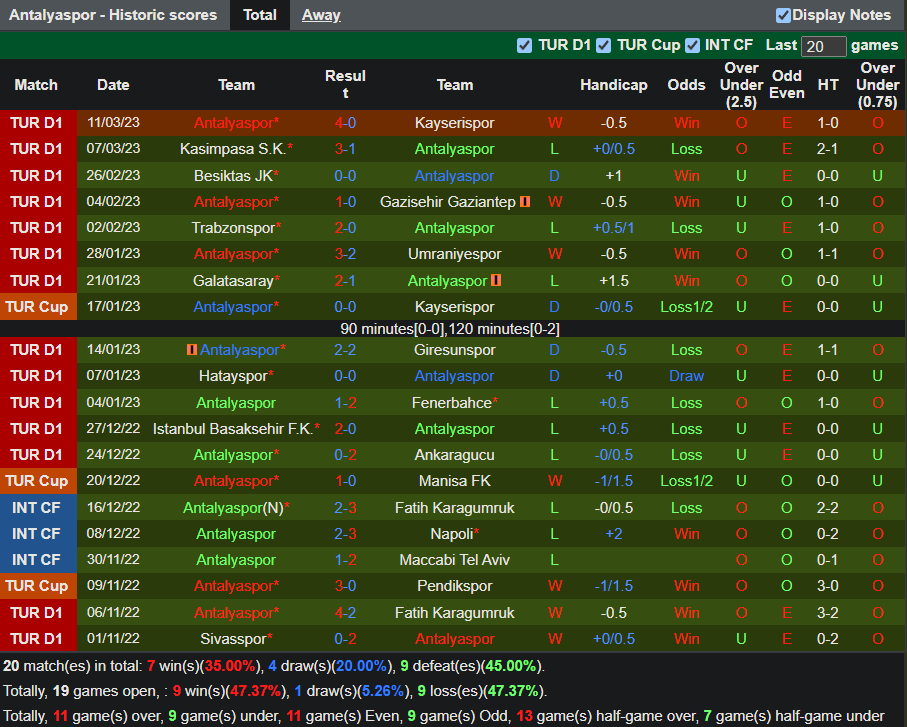Click Antalyaspor(N) team name

tap(233, 508)
